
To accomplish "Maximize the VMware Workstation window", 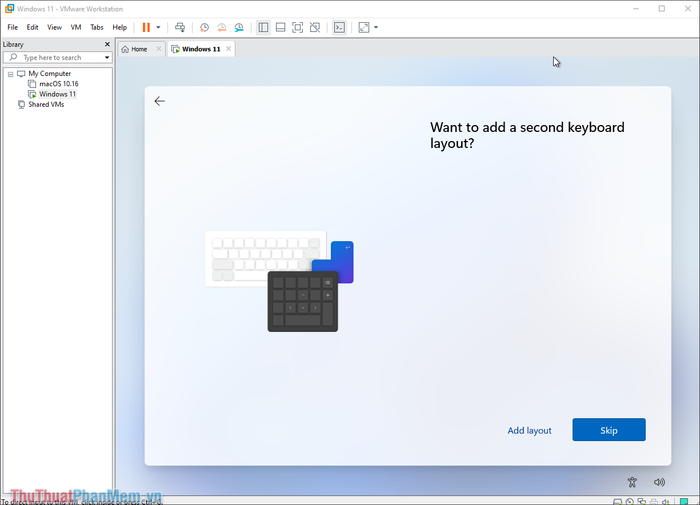I will coord(662,8).
